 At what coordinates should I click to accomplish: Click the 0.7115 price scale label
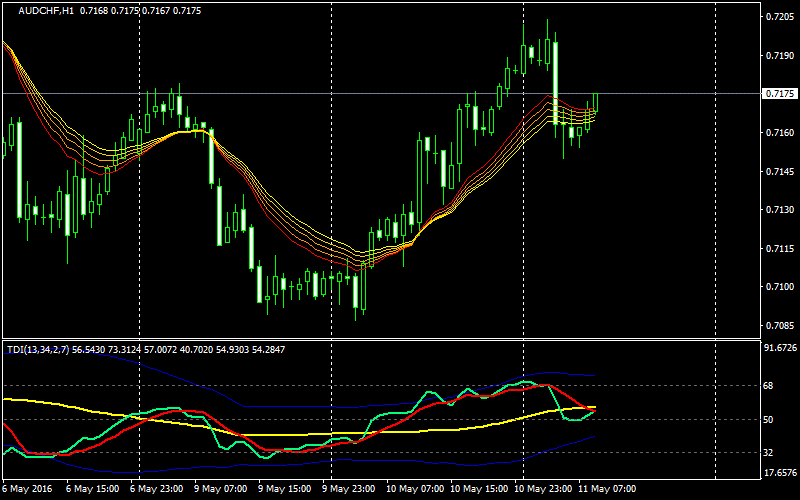point(780,248)
